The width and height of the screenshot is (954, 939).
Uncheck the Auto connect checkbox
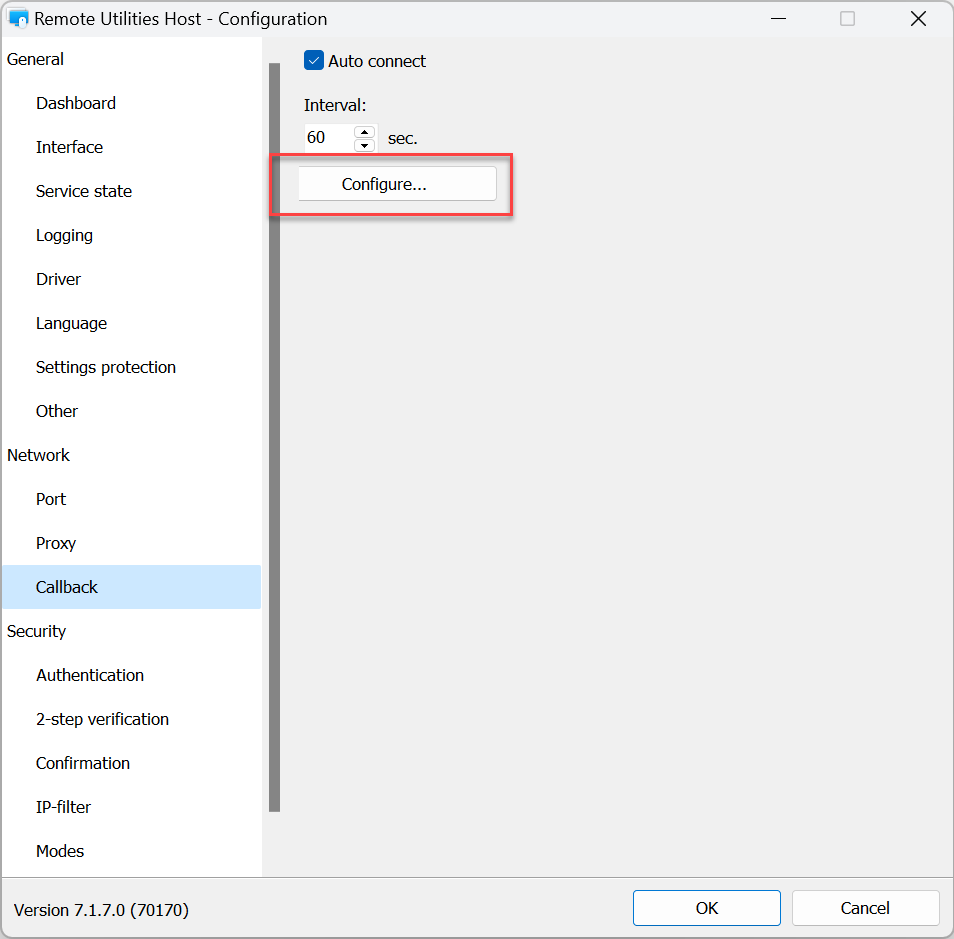(x=314, y=61)
